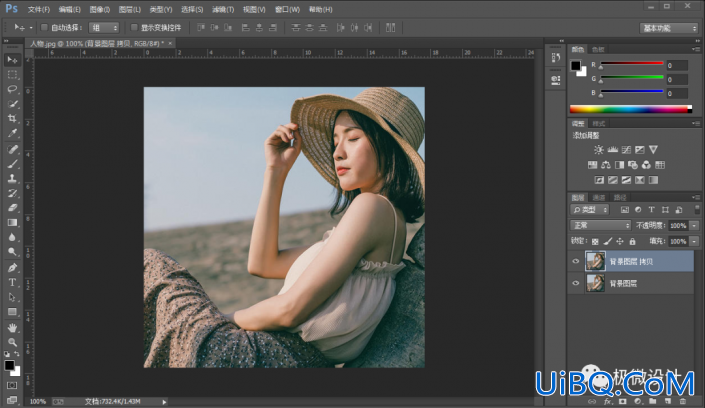Select the Zoom tool in toolbox

[x=12, y=342]
